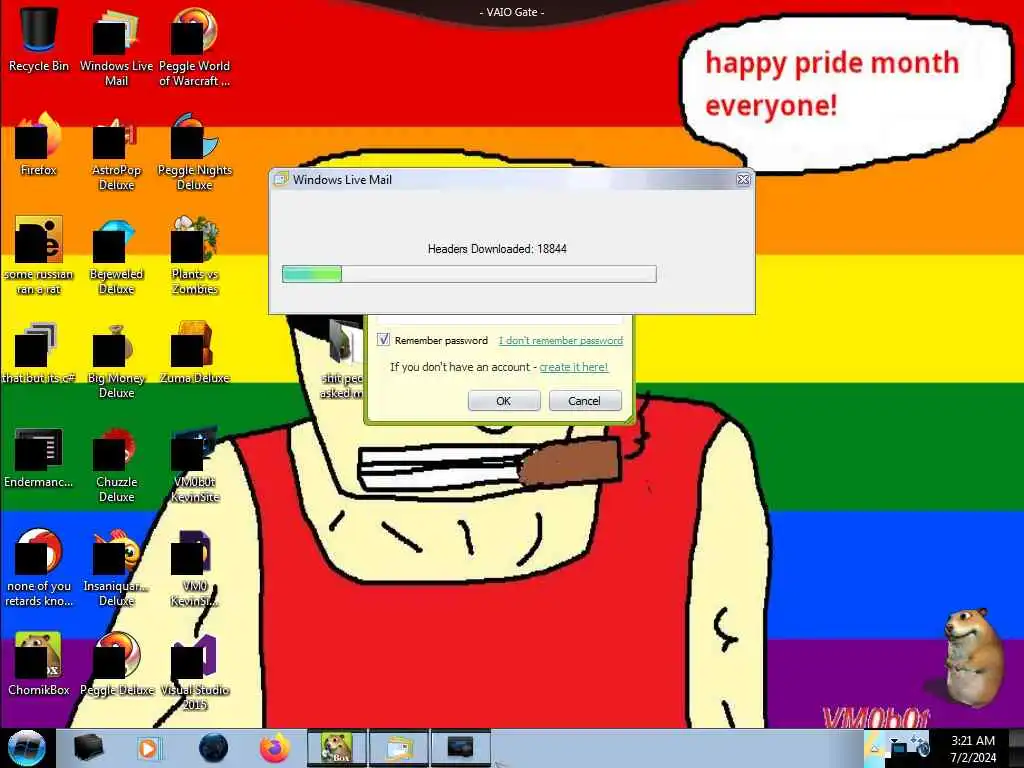The height and width of the screenshot is (768, 1024).
Task: Open the Recycle Bin desktop icon
Action: [39, 40]
